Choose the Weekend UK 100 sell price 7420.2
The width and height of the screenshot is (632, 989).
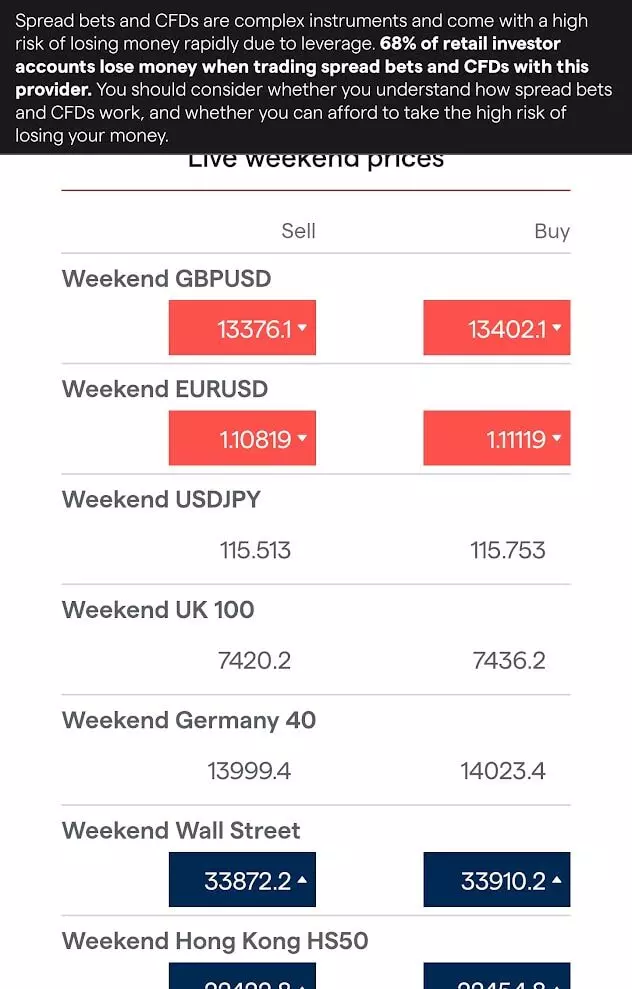pos(255,660)
